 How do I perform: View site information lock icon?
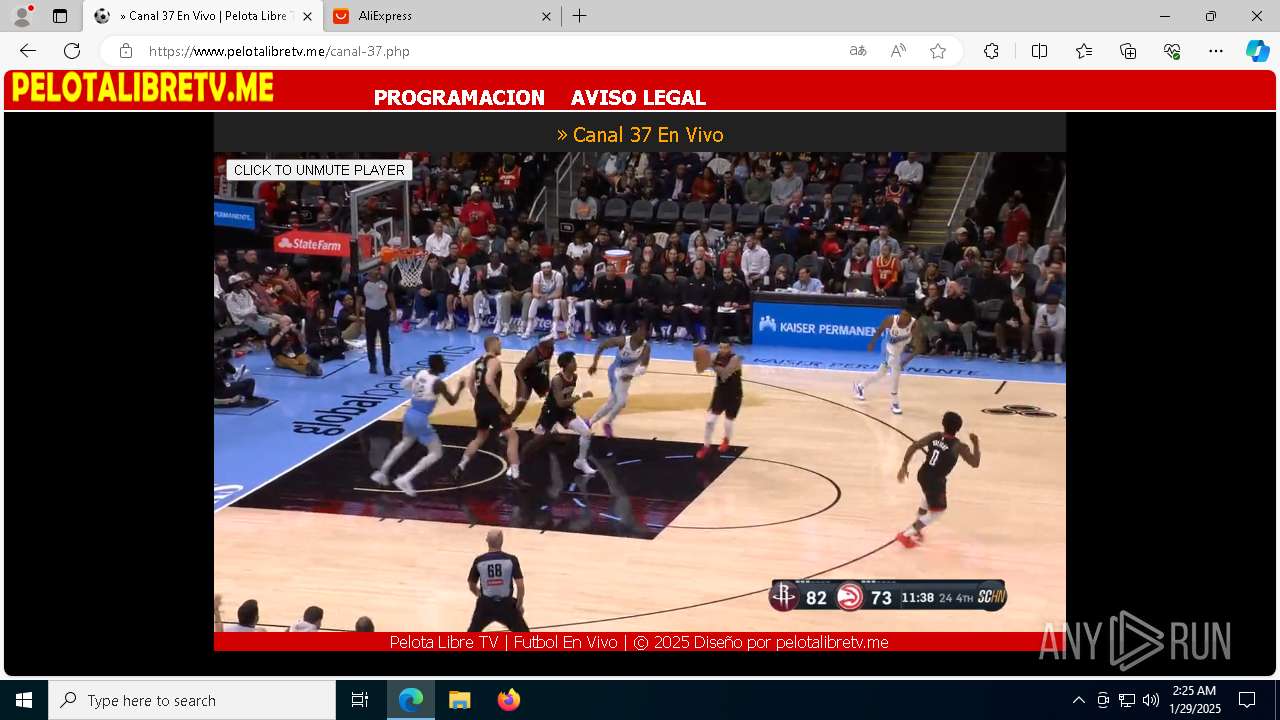[126, 51]
